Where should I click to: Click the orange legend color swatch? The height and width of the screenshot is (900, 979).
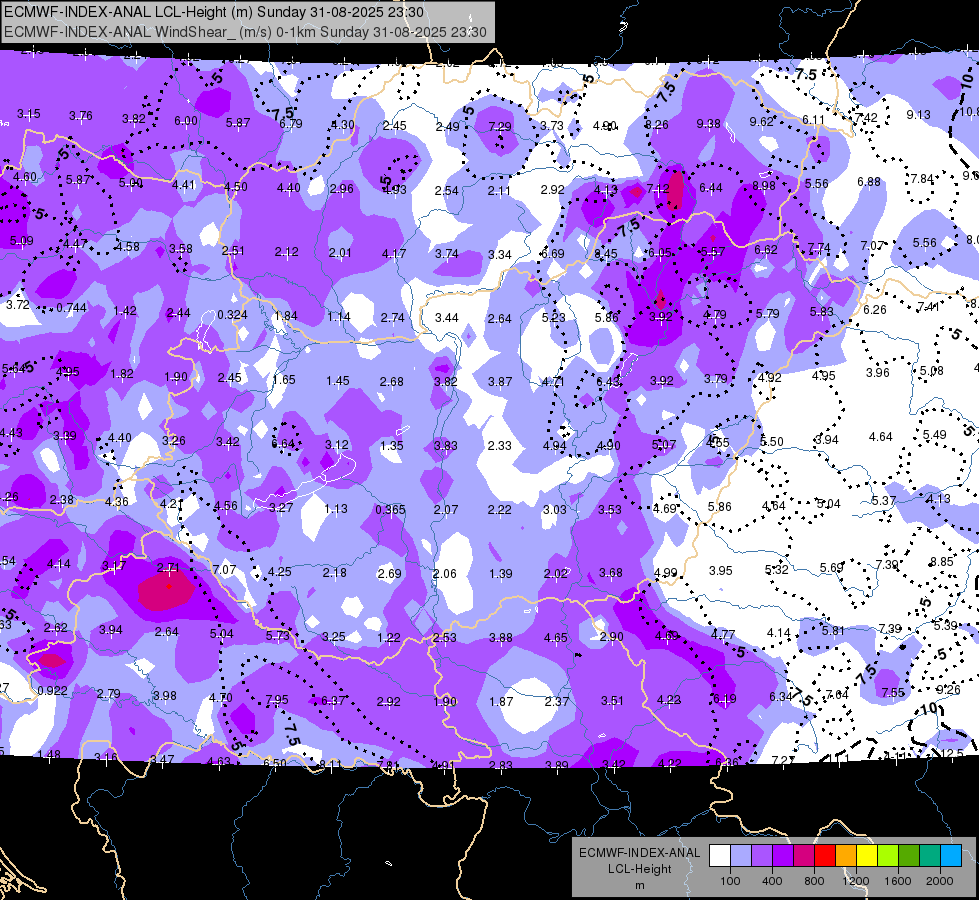[846, 856]
